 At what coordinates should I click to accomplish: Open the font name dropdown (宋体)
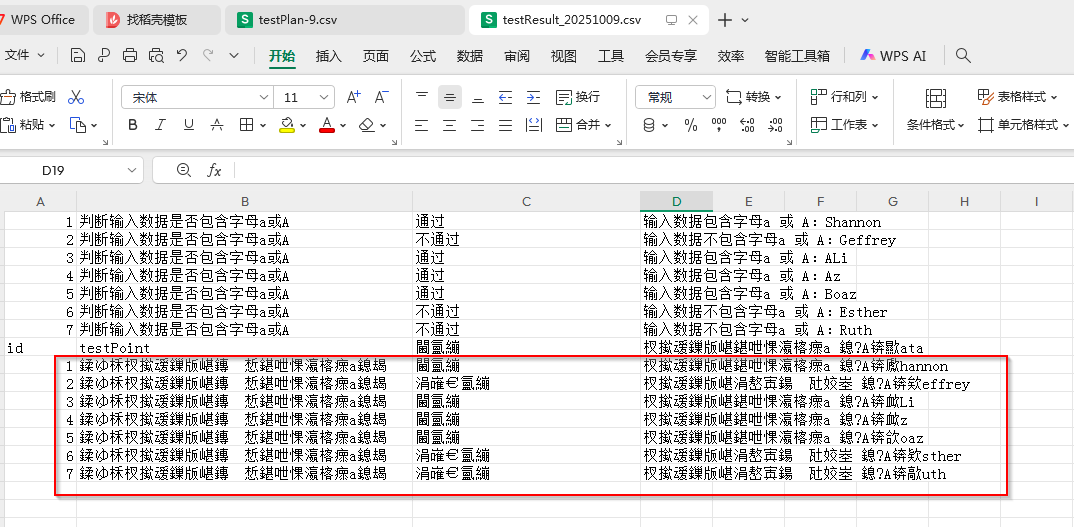point(264,97)
